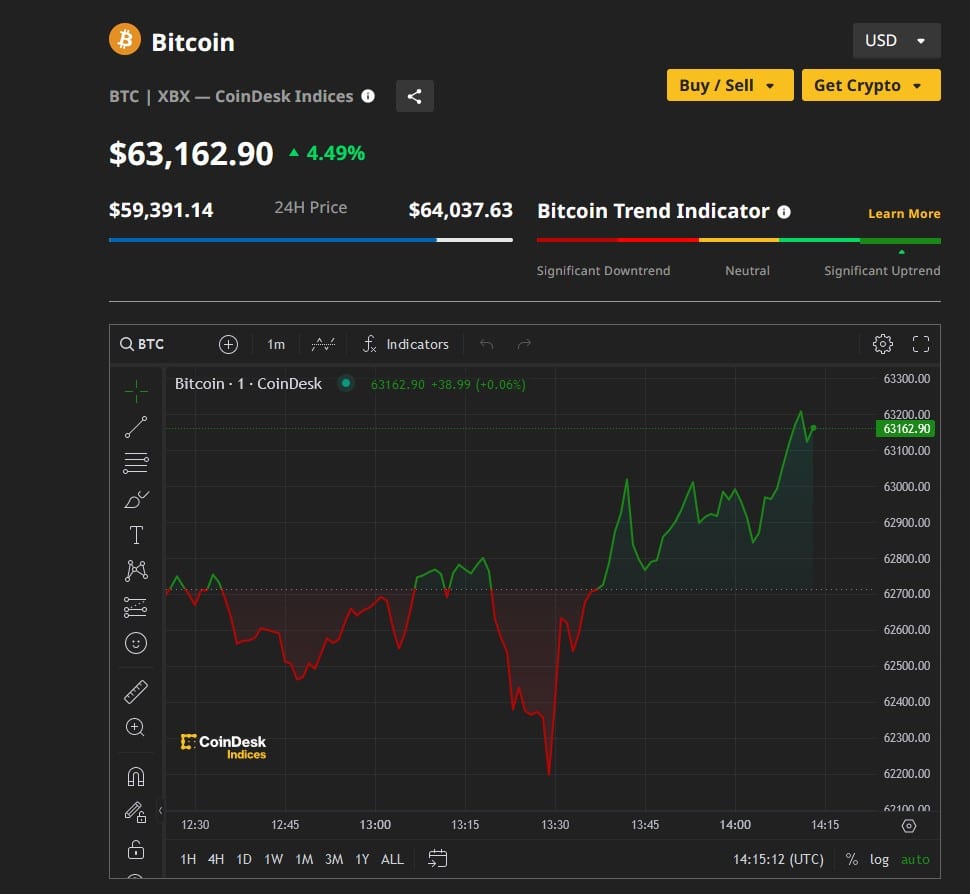The width and height of the screenshot is (970, 894).
Task: Click the Bitcoin · 1 · CoinDesk legend title
Action: pyautogui.click(x=248, y=384)
